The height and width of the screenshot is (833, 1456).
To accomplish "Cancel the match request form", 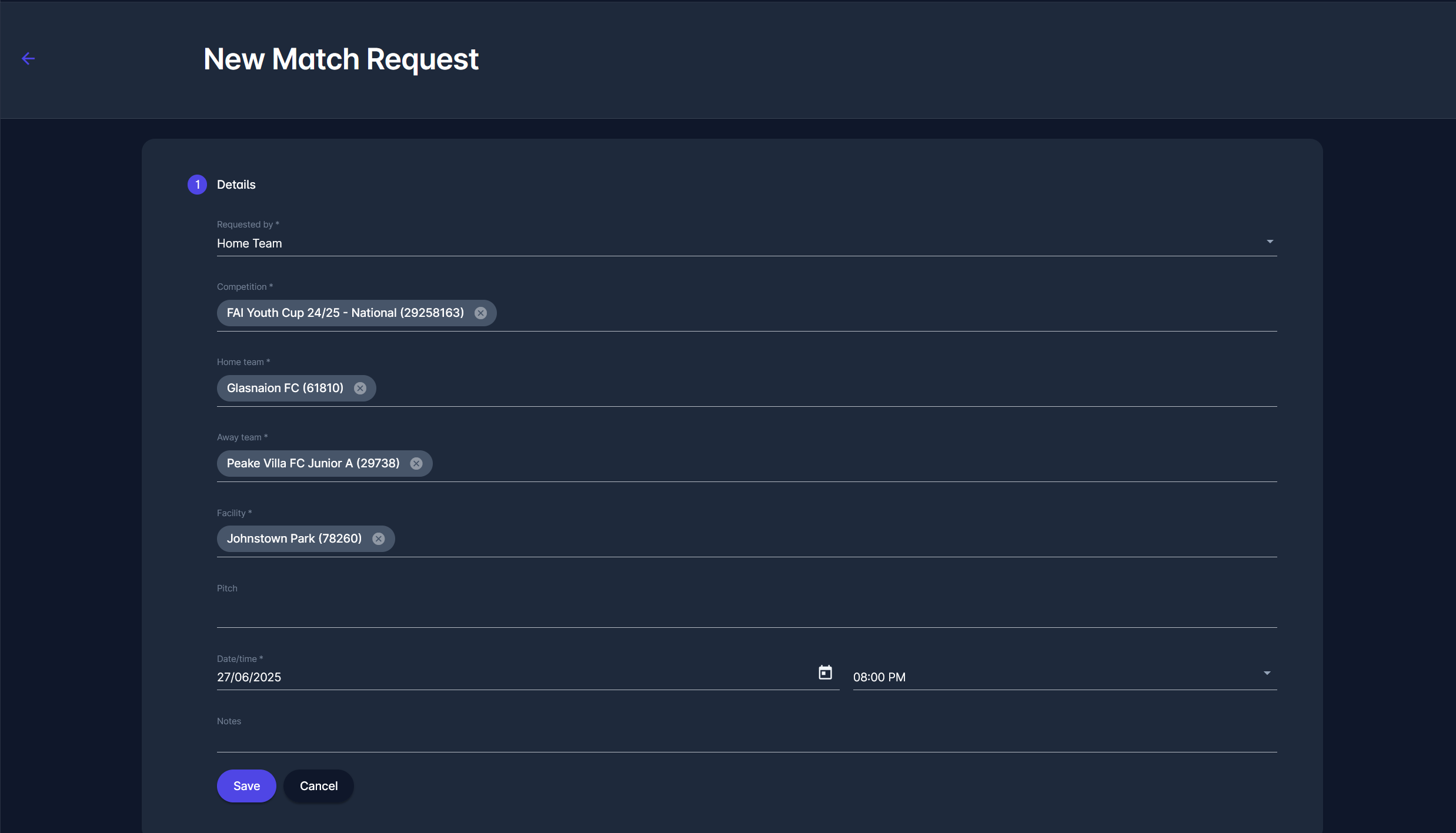I will click(x=318, y=785).
